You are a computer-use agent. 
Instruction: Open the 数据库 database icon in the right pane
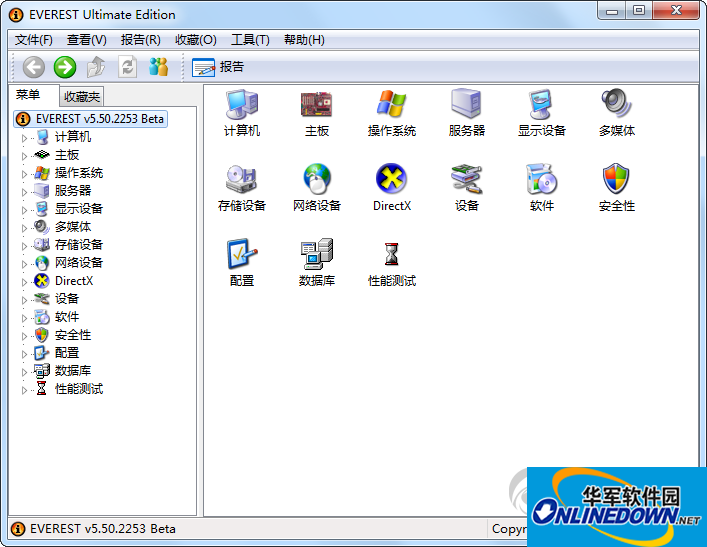[x=317, y=254]
